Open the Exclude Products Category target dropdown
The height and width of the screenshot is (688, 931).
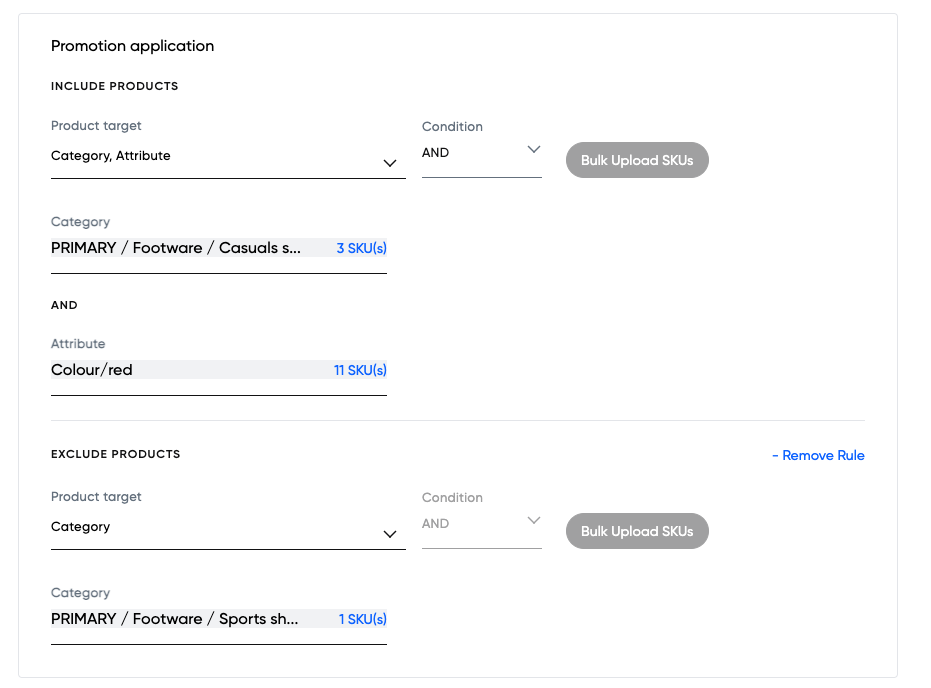[x=215, y=527]
